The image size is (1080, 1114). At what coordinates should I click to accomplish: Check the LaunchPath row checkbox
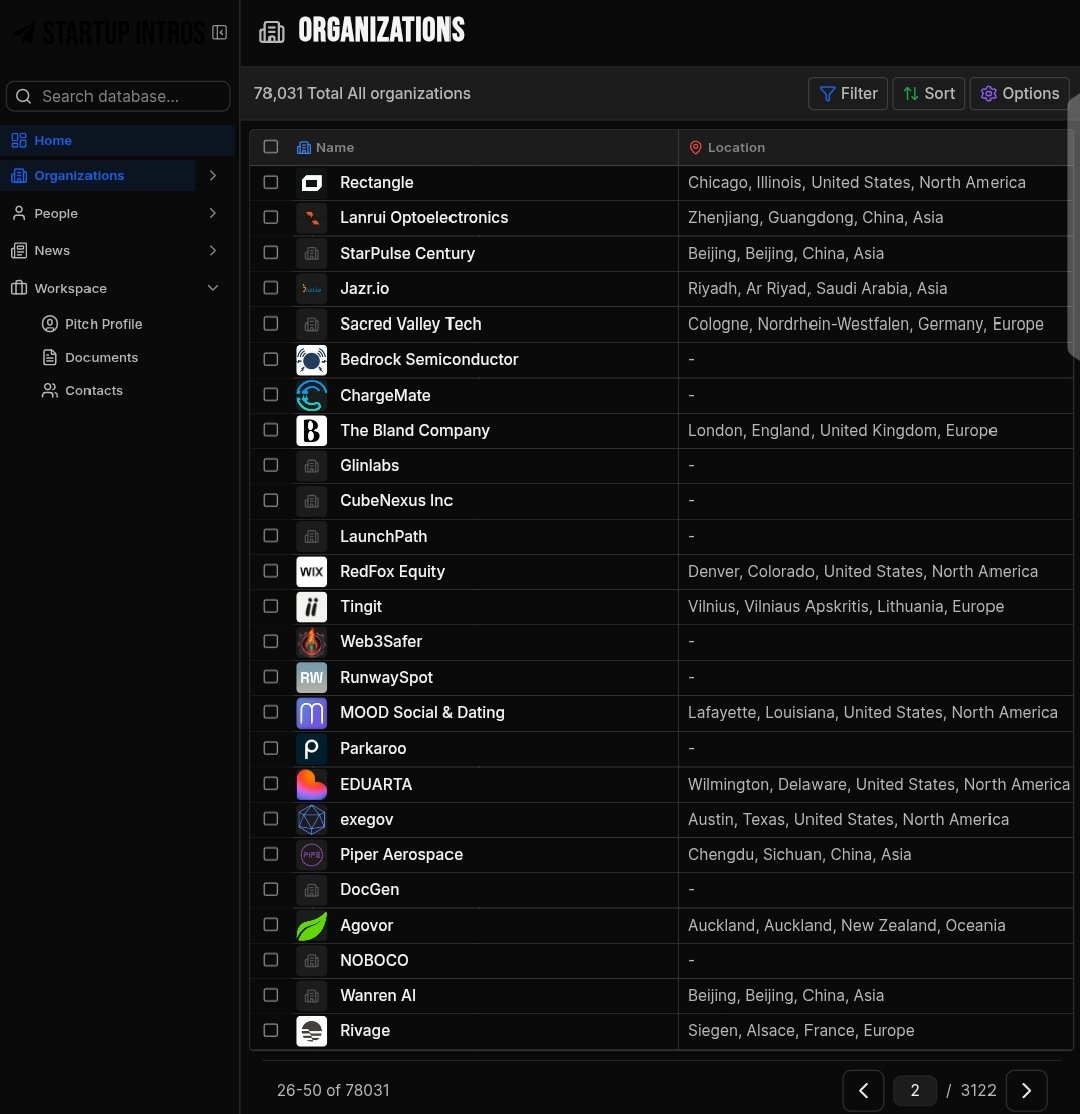click(x=271, y=536)
